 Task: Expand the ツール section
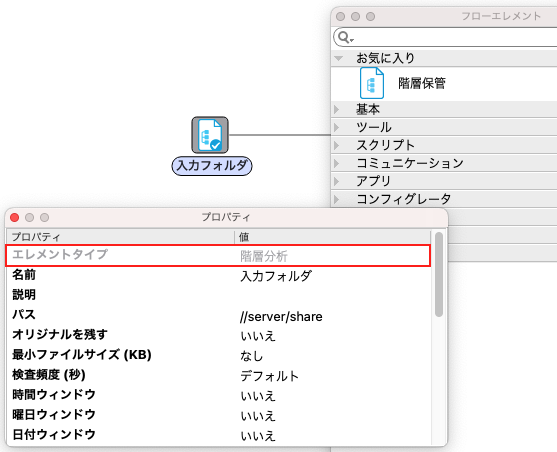click(337, 127)
